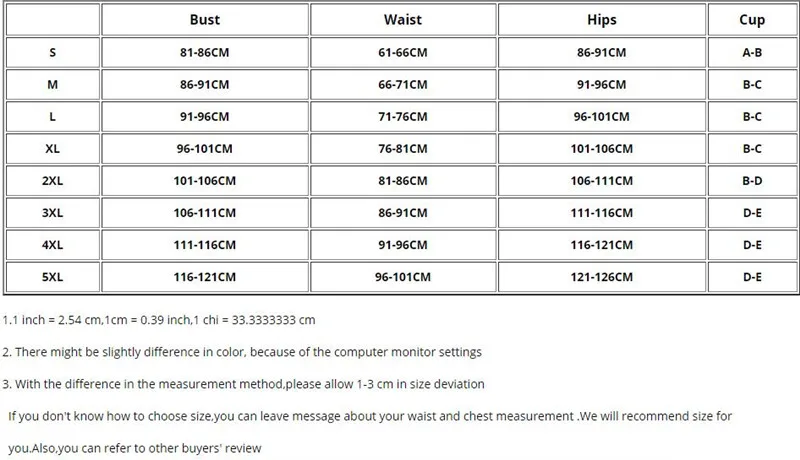Click the 1-3 cm size deviation note

[243, 384]
